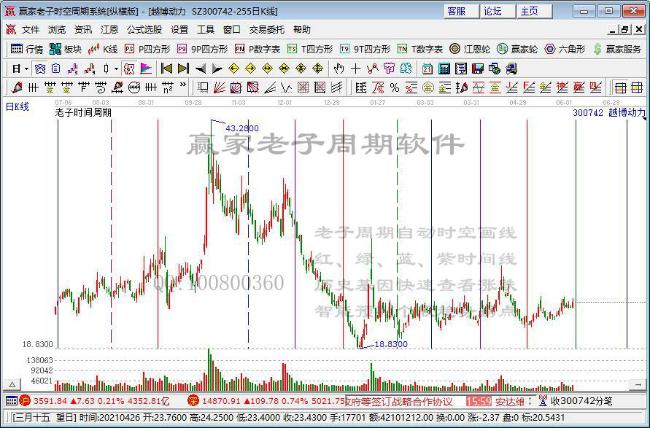
Task: Open the 板块 sector view
Action: 65,49
